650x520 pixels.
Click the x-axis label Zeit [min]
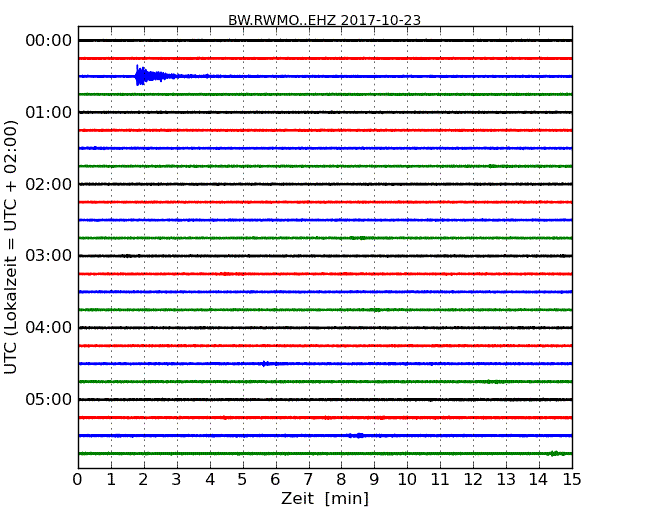pyautogui.click(x=325, y=498)
